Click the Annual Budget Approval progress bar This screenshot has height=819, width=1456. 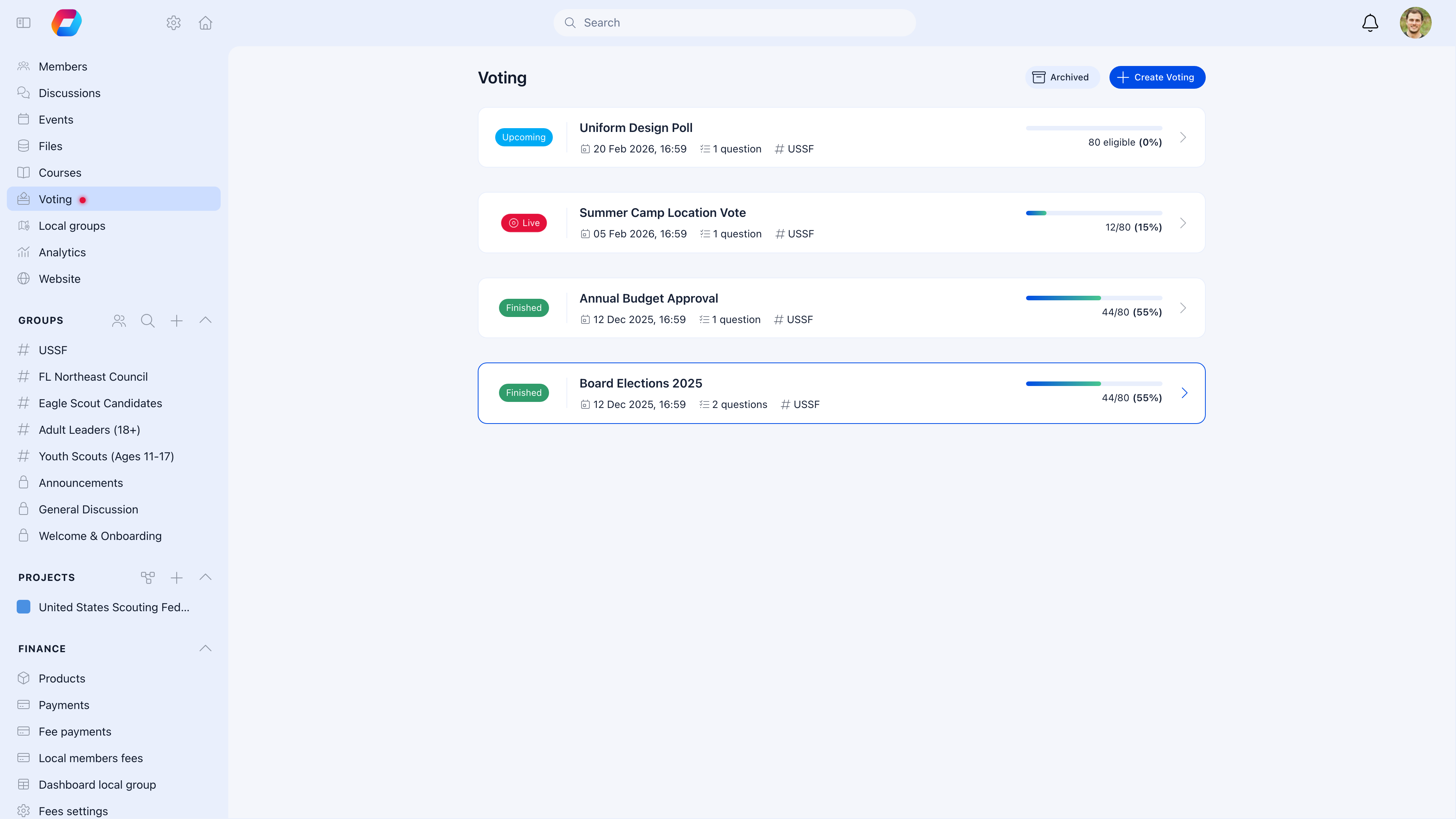click(x=1094, y=298)
